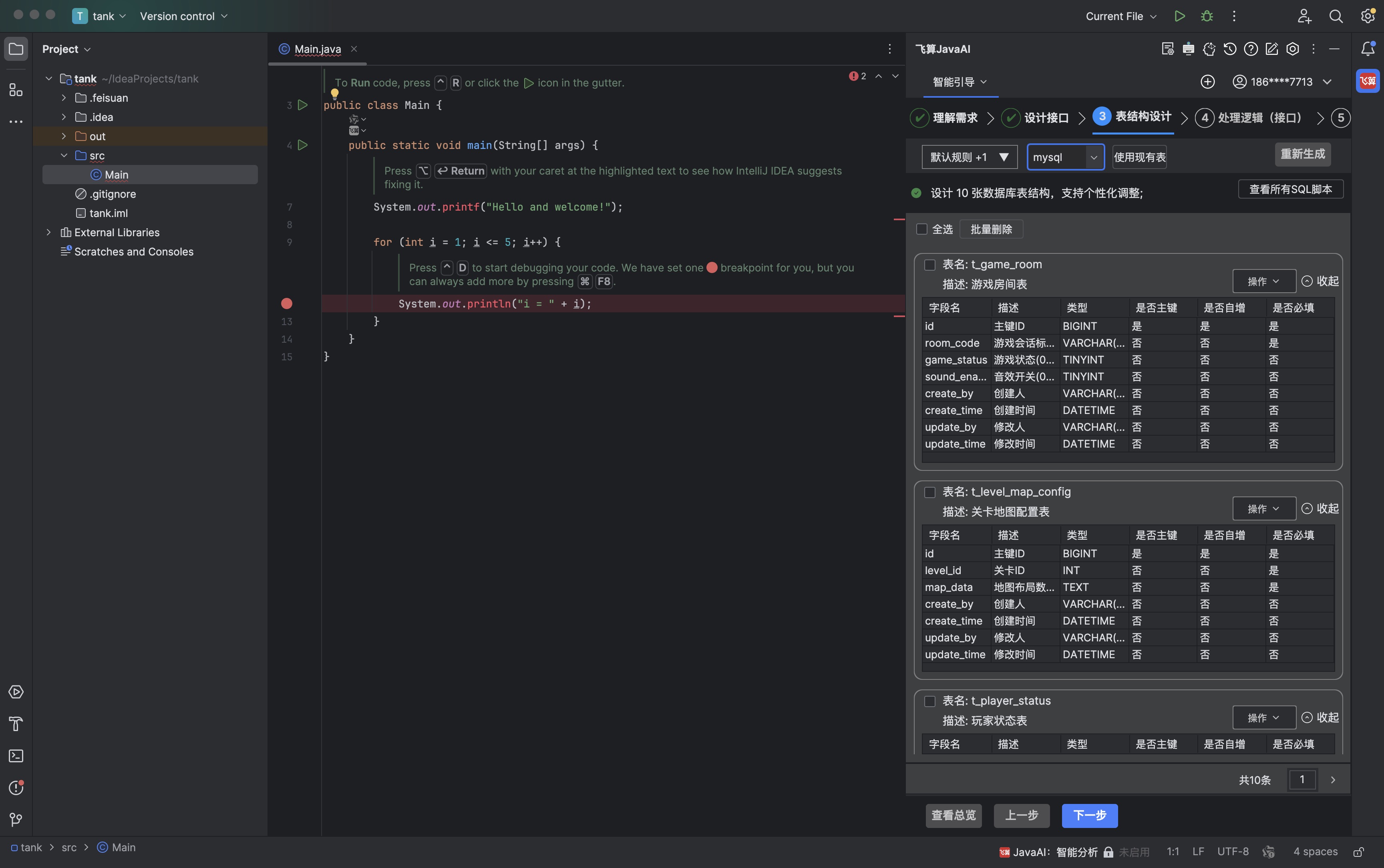Check the t_game_room table checkbox

pos(930,265)
